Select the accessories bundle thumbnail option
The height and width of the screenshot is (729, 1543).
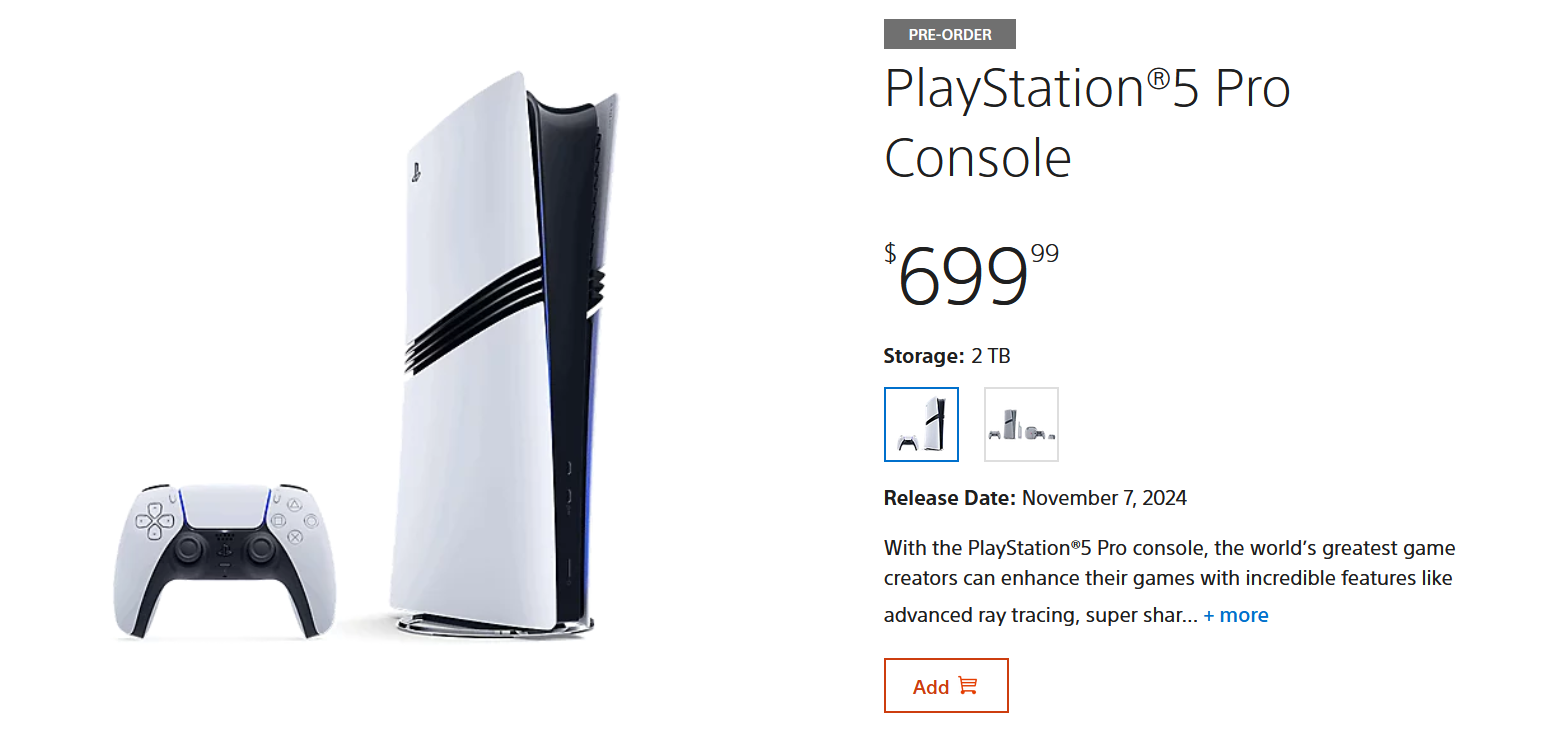pyautogui.click(x=1021, y=424)
